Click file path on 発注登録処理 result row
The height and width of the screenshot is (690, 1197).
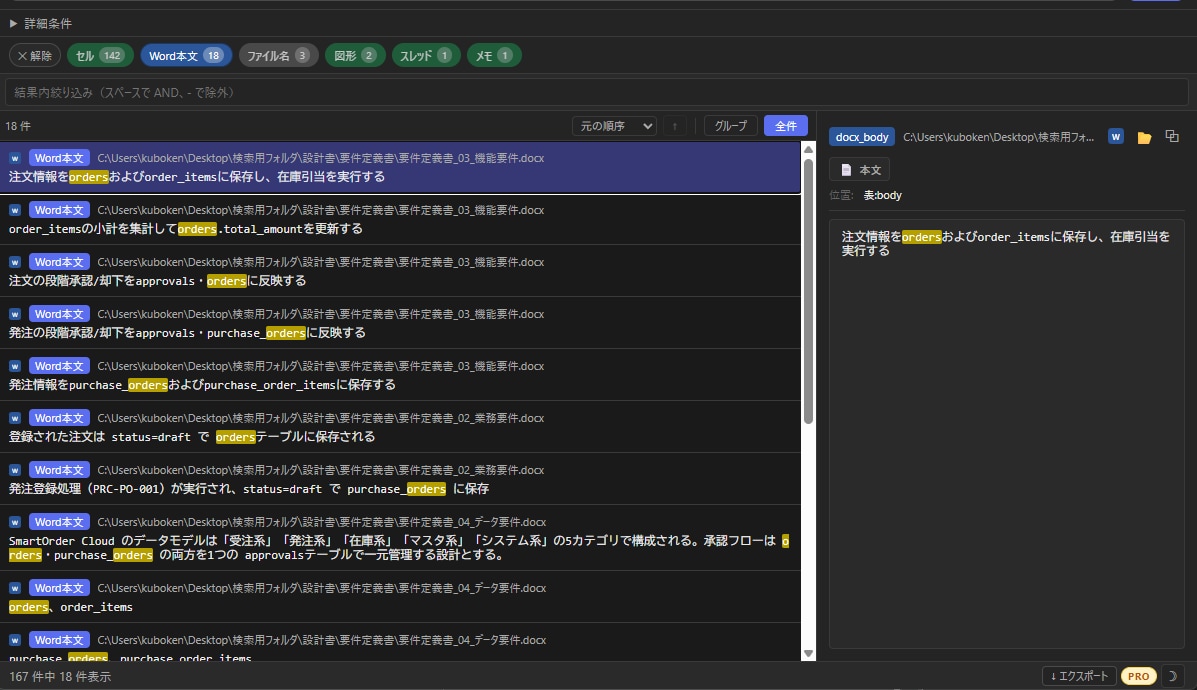click(321, 470)
